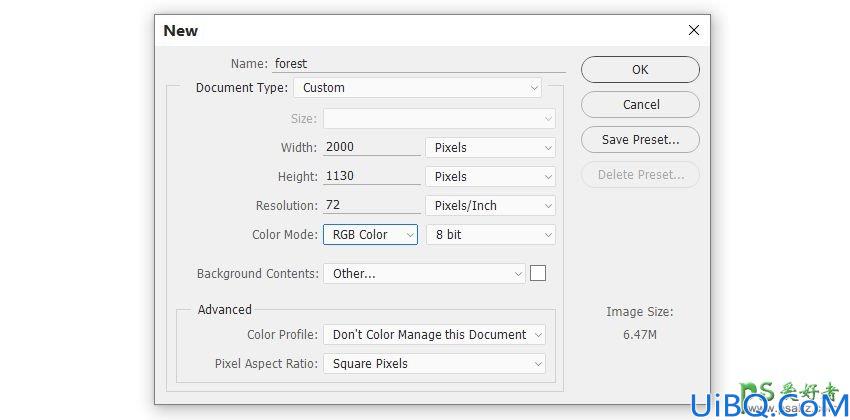Click the Height input field
Image resolution: width=850 pixels, height=420 pixels.
click(x=372, y=176)
